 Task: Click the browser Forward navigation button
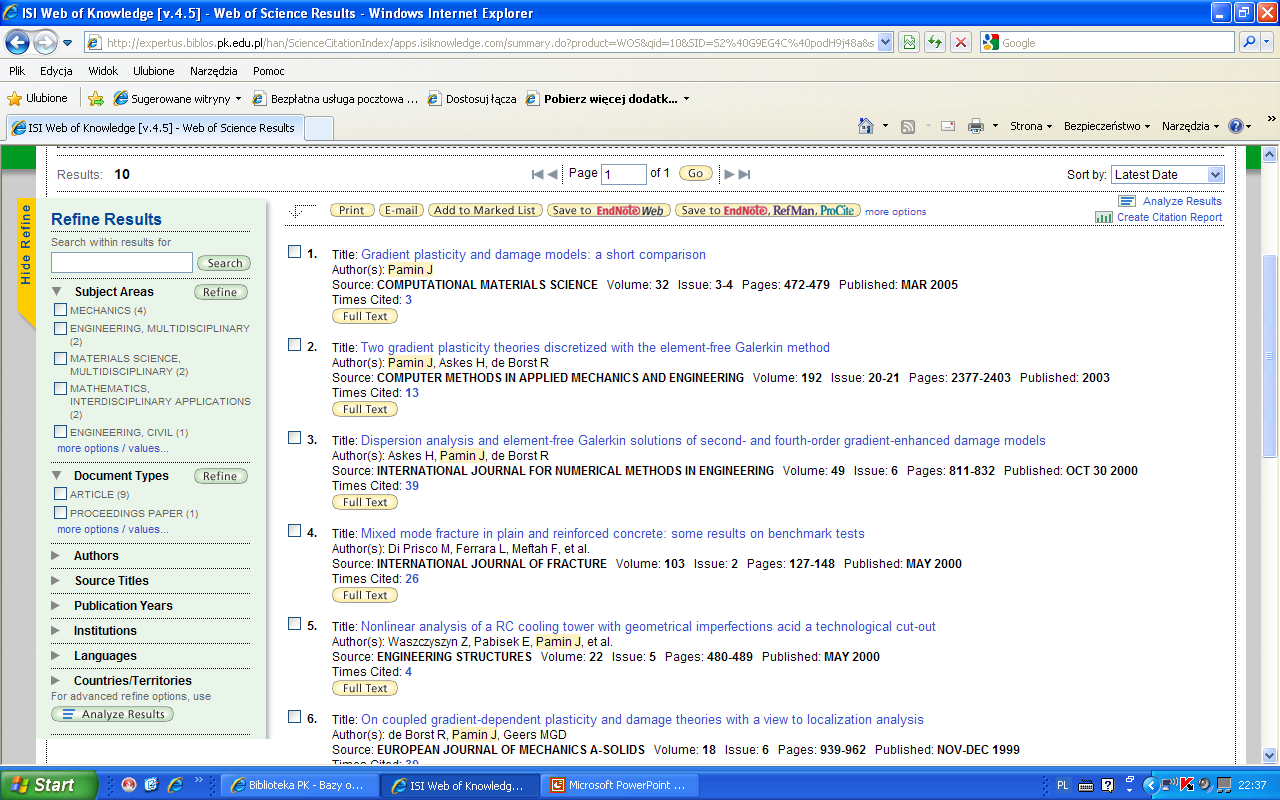click(45, 42)
